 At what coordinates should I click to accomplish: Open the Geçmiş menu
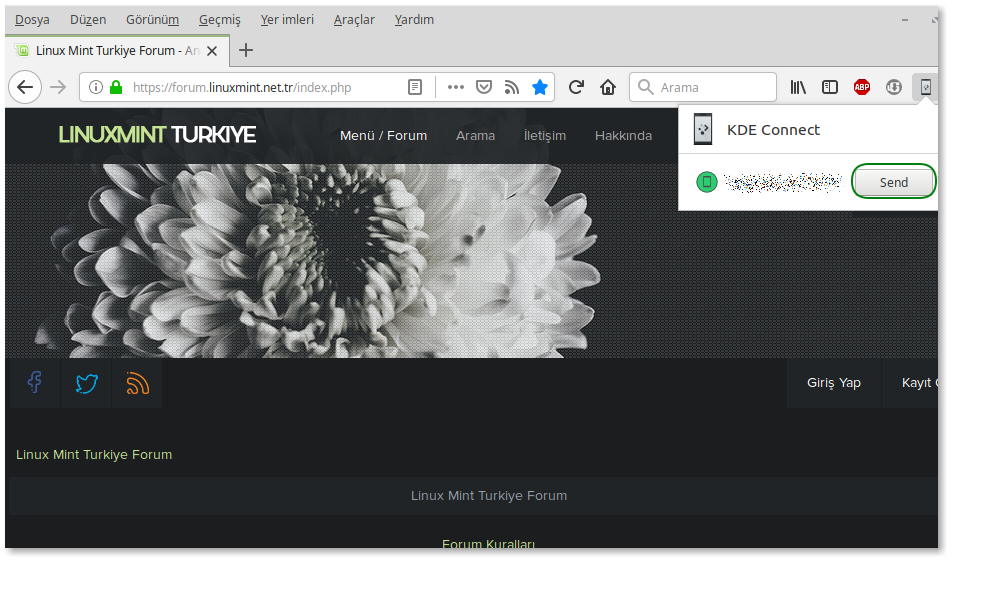[x=220, y=20]
